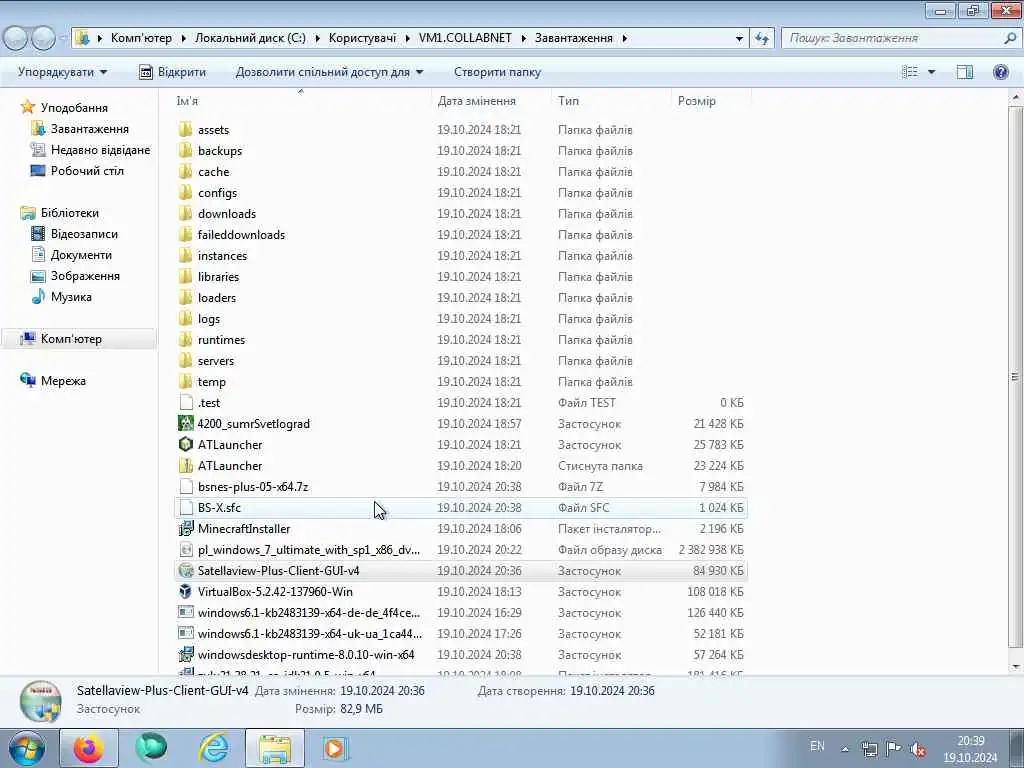Open Firefox from the taskbar

88,748
